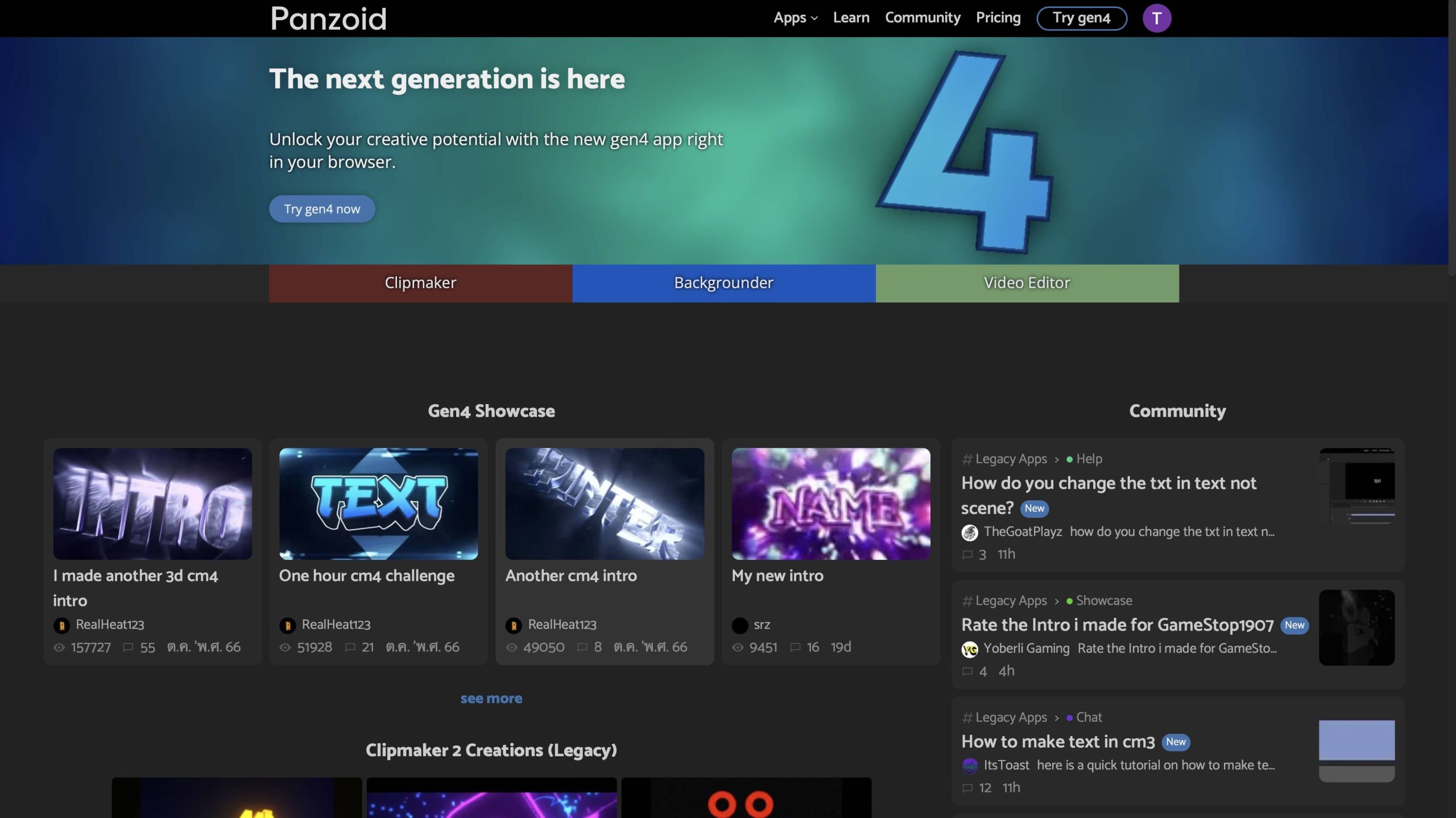Click the purple T profile avatar
Screen dimensions: 1456x818
coord(1156,18)
